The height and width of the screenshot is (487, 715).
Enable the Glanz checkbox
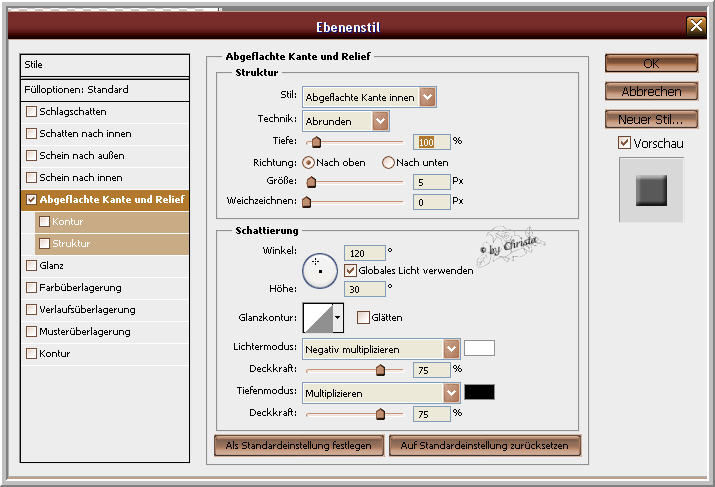[x=31, y=265]
